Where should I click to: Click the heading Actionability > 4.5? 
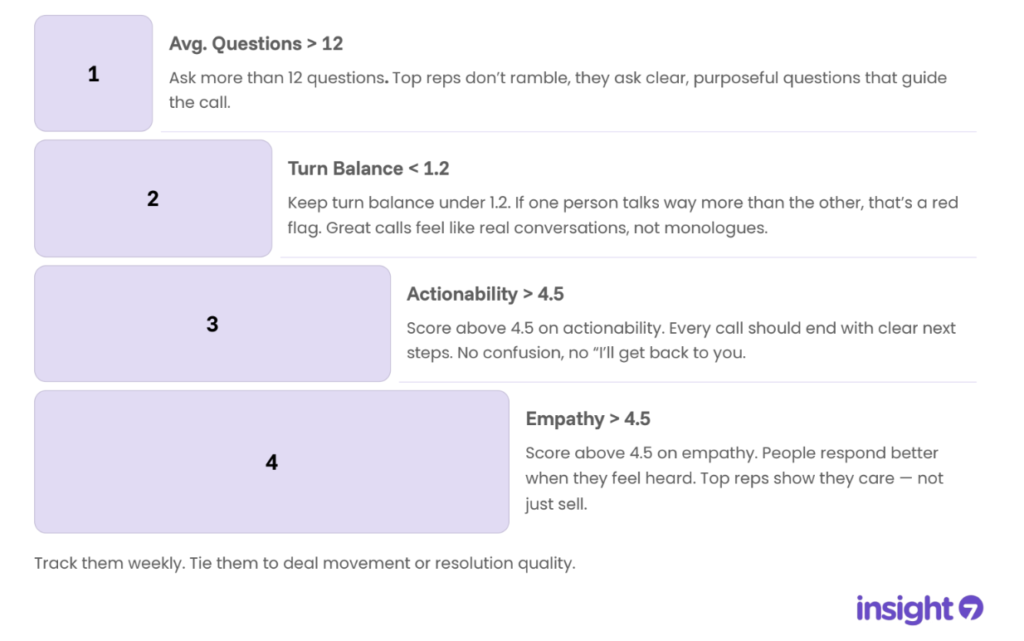point(485,294)
